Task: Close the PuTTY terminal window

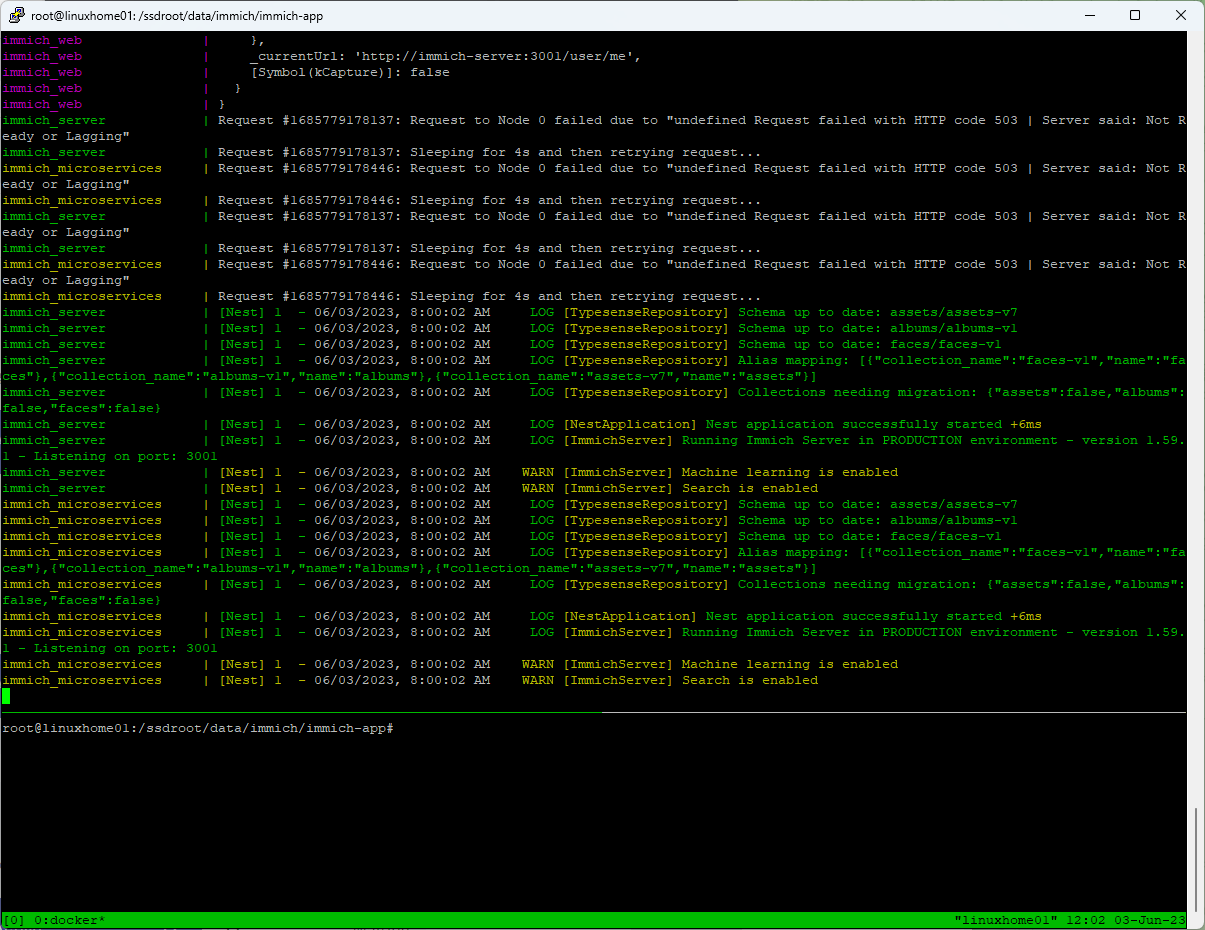Action: tap(1181, 15)
